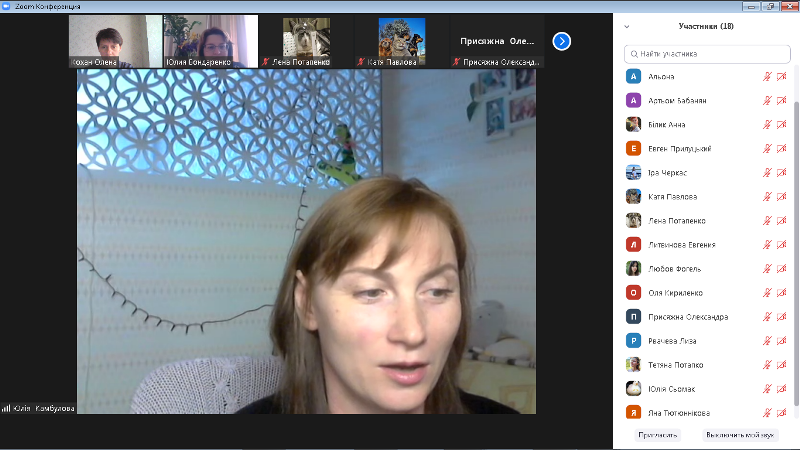Select Тетяна Потапко's avatar photo

click(x=633, y=364)
